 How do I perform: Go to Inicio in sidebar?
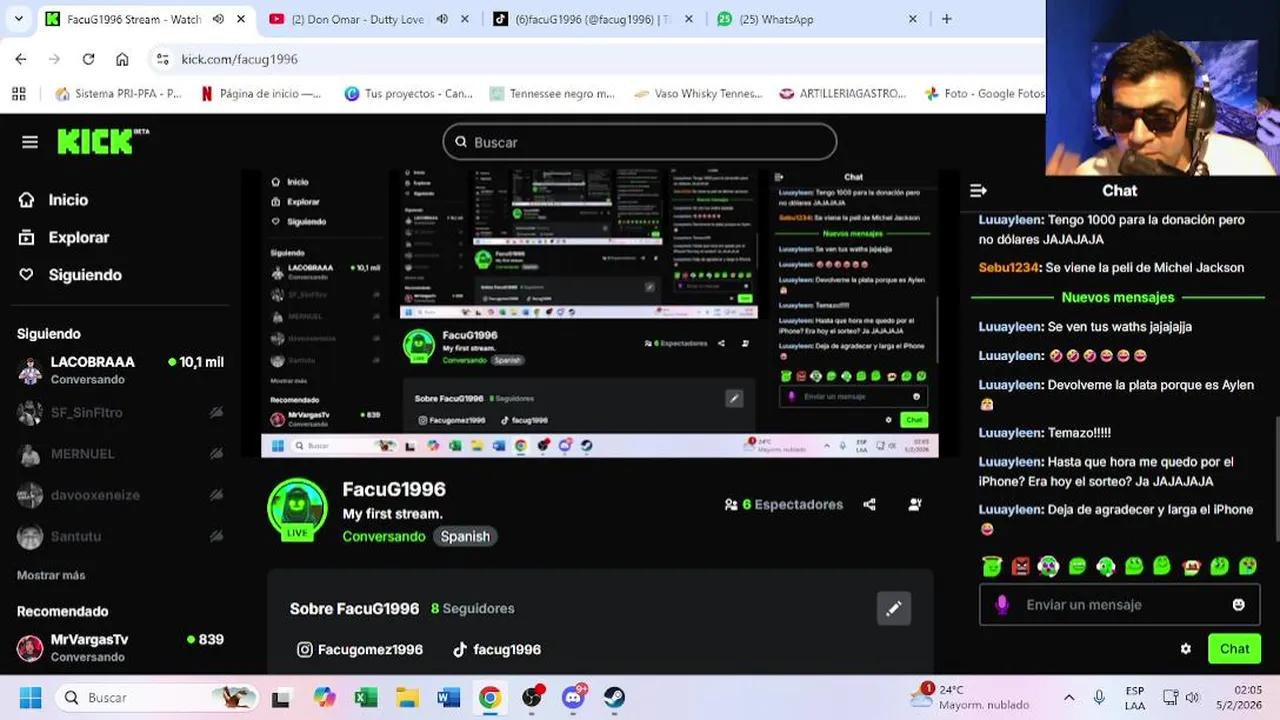[x=54, y=200]
